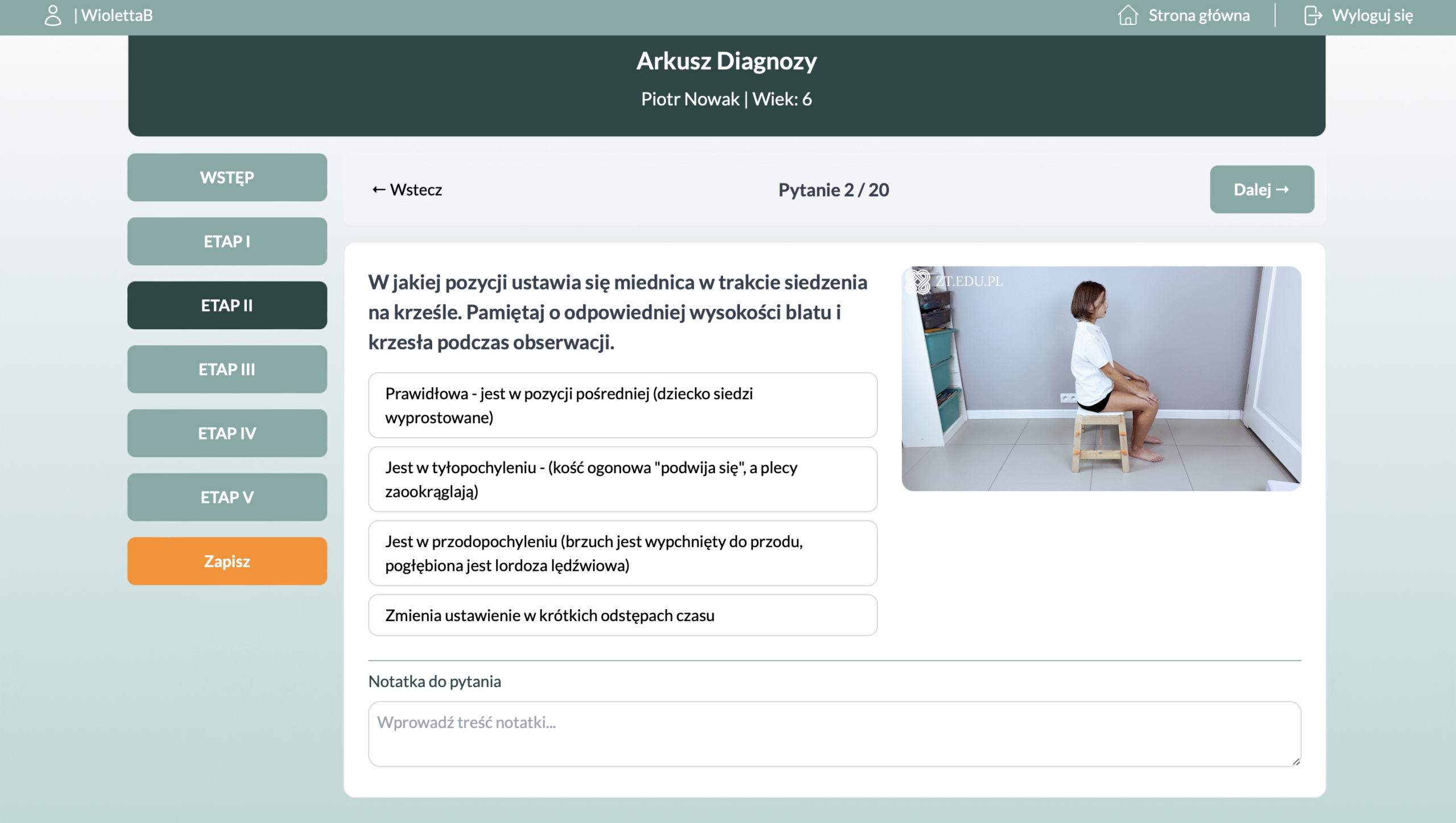Open the sitting child photo thumbnail
The image size is (1456, 823).
coord(1101,378)
